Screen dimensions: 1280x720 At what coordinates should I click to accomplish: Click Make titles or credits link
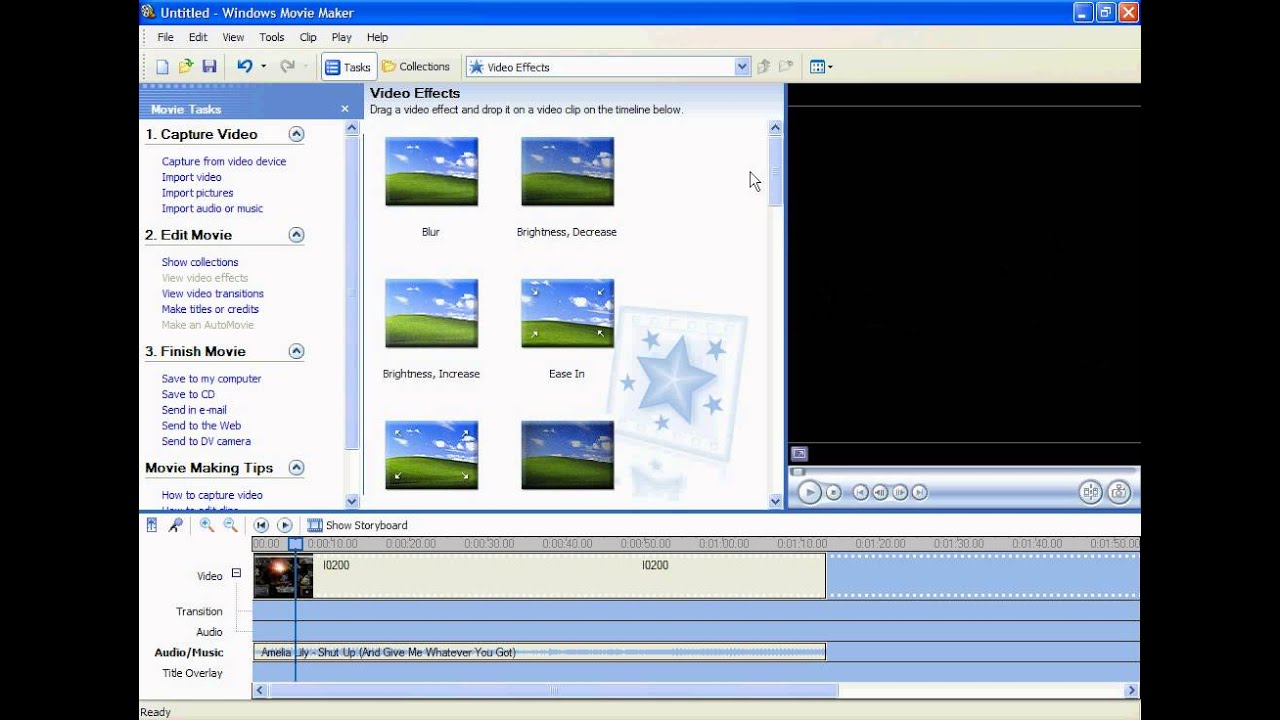tap(210, 309)
